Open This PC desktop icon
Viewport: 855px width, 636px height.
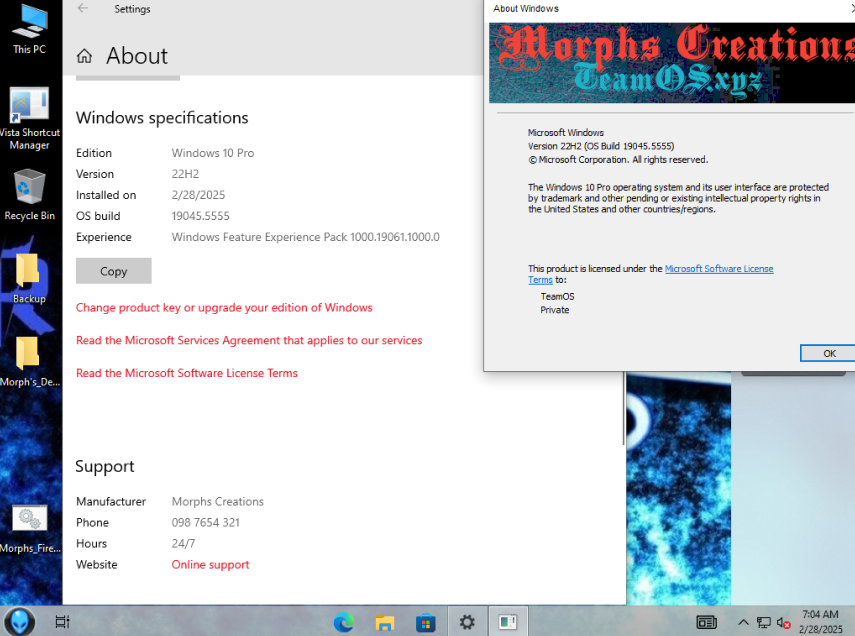pos(29,28)
